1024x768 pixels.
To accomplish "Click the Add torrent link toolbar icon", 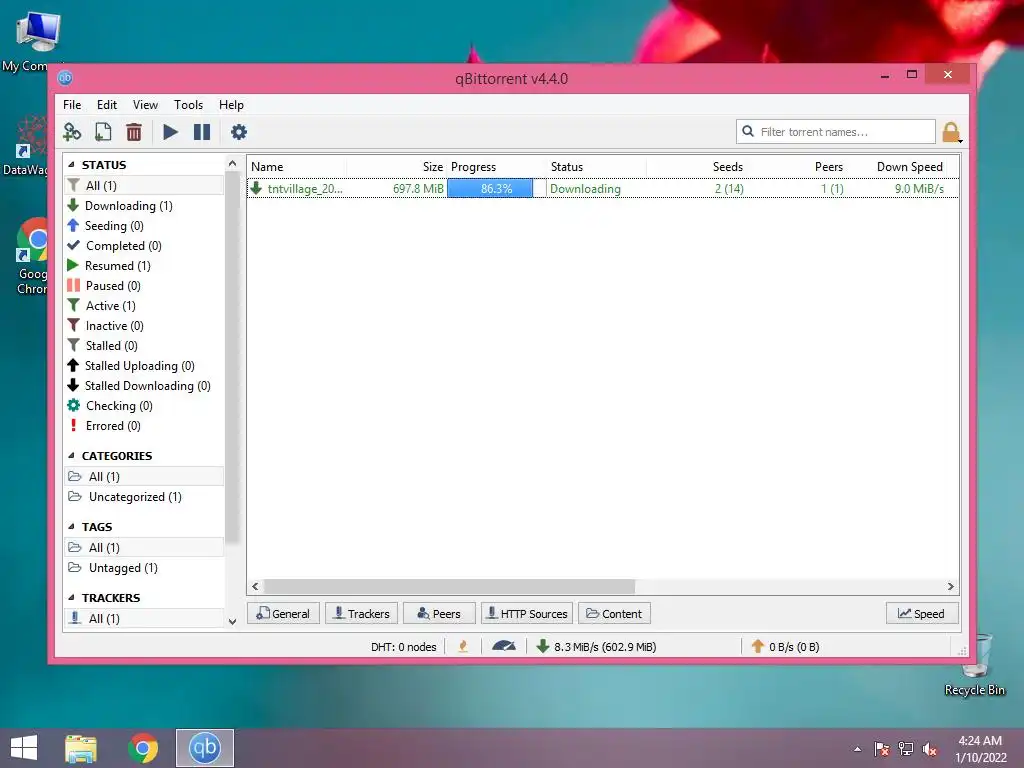I will pyautogui.click(x=72, y=132).
